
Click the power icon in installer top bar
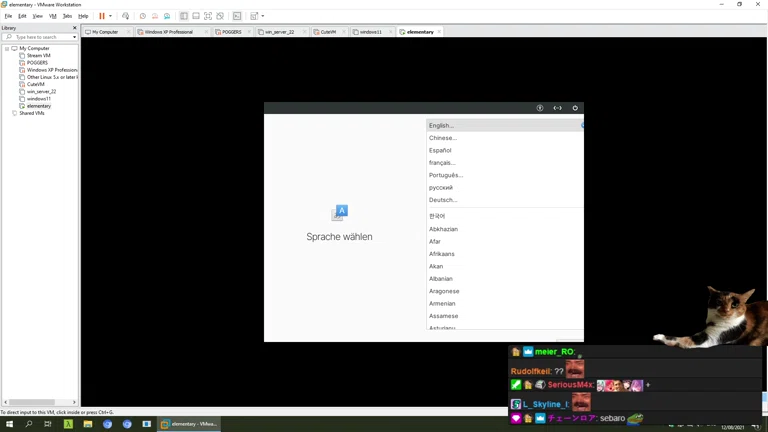tap(575, 108)
